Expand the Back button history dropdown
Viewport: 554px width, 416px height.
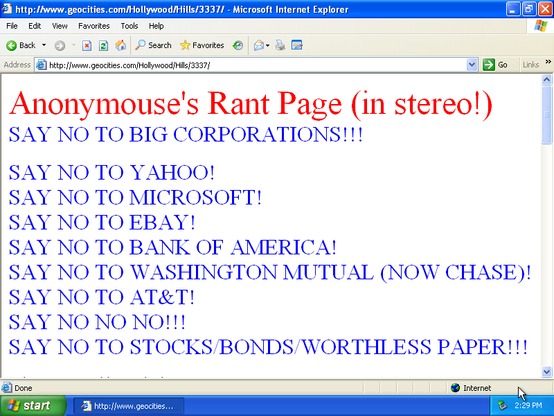click(x=44, y=45)
